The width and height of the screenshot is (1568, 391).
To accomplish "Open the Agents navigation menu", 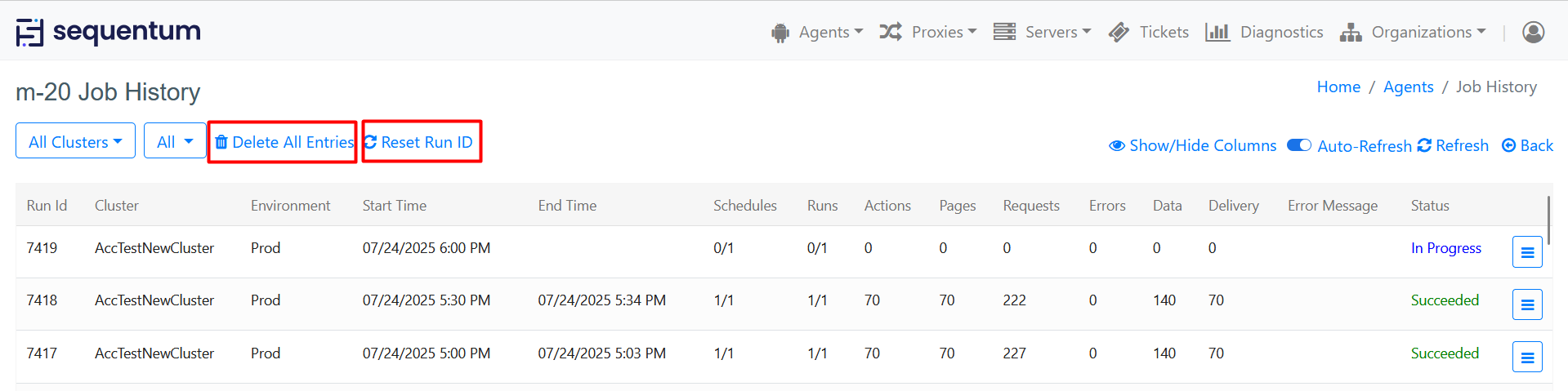I will pos(816,32).
